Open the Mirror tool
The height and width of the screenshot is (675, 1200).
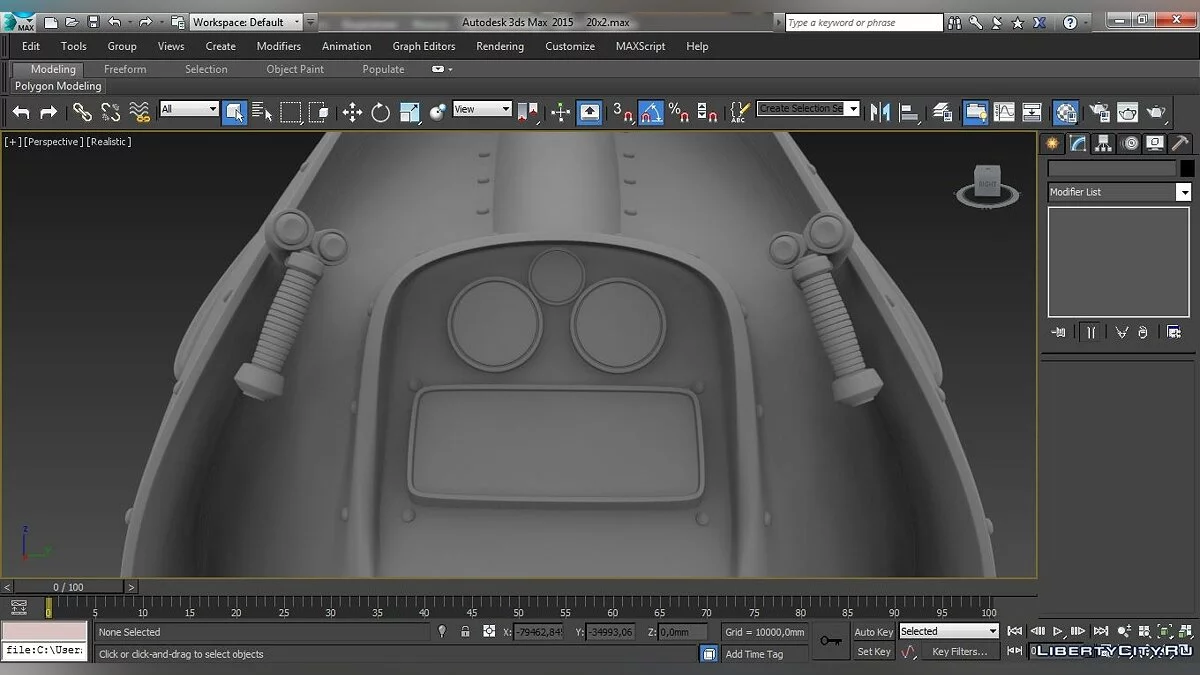pos(880,112)
